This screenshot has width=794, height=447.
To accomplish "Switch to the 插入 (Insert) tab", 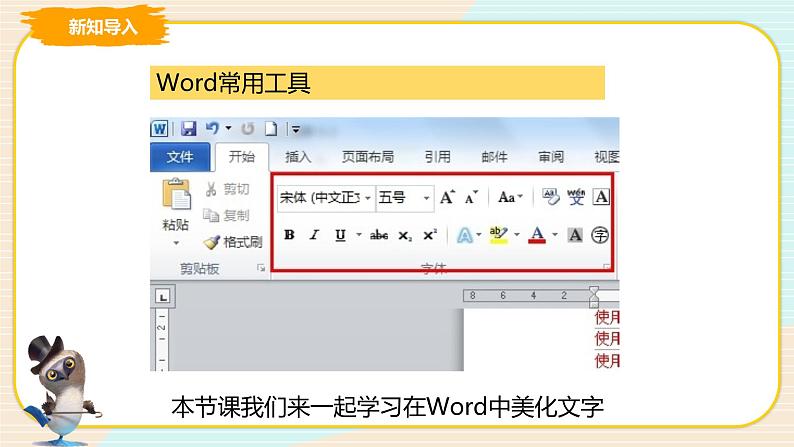I will (298, 157).
